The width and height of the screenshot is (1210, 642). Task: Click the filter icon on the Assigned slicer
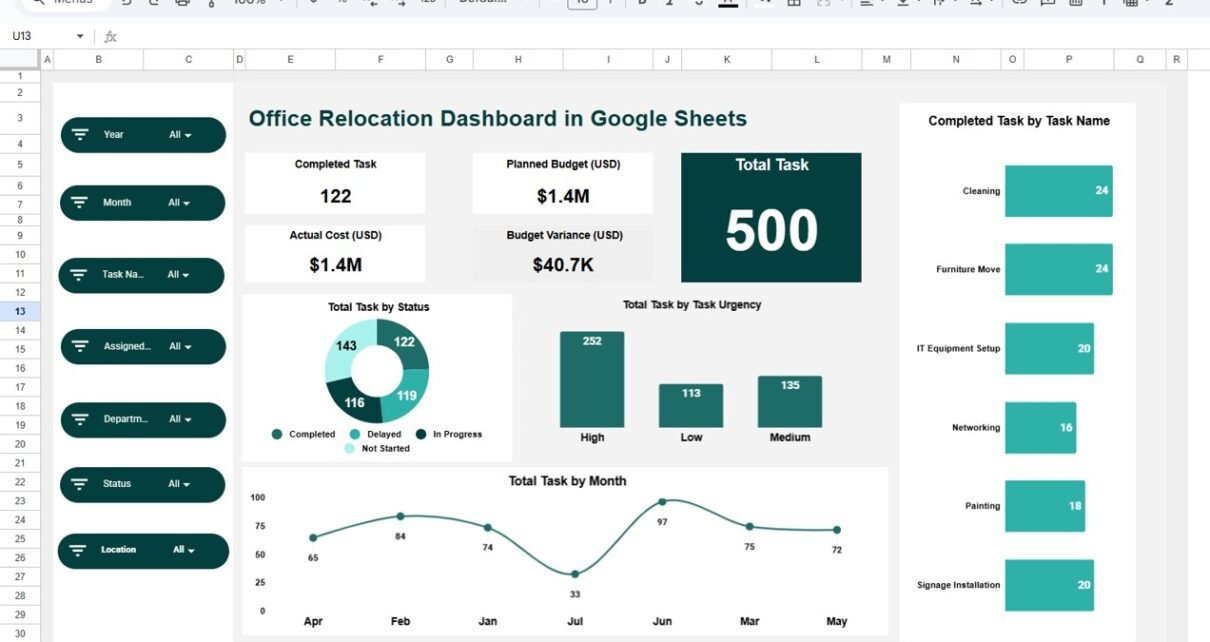click(81, 347)
